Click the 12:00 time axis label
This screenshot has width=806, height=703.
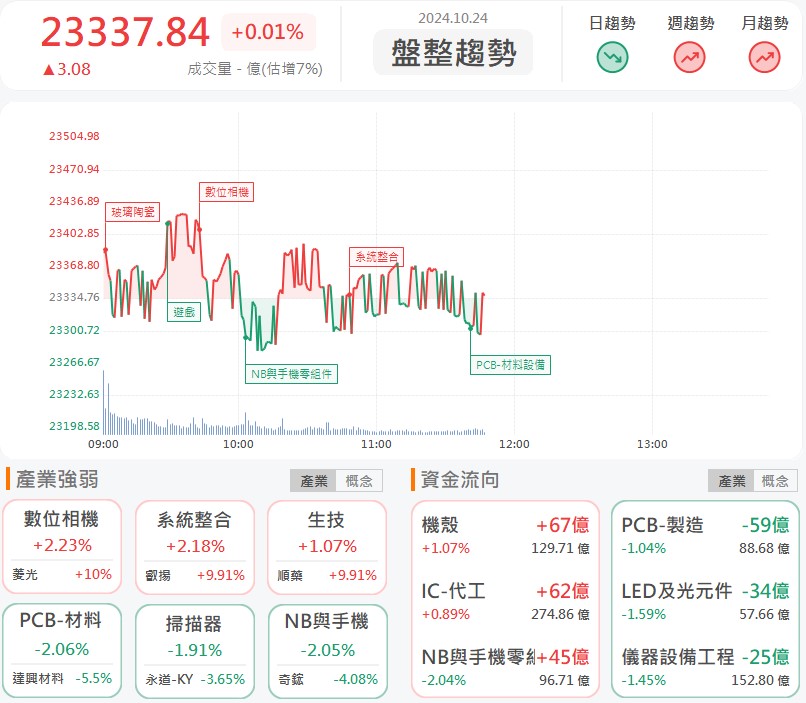pos(514,444)
